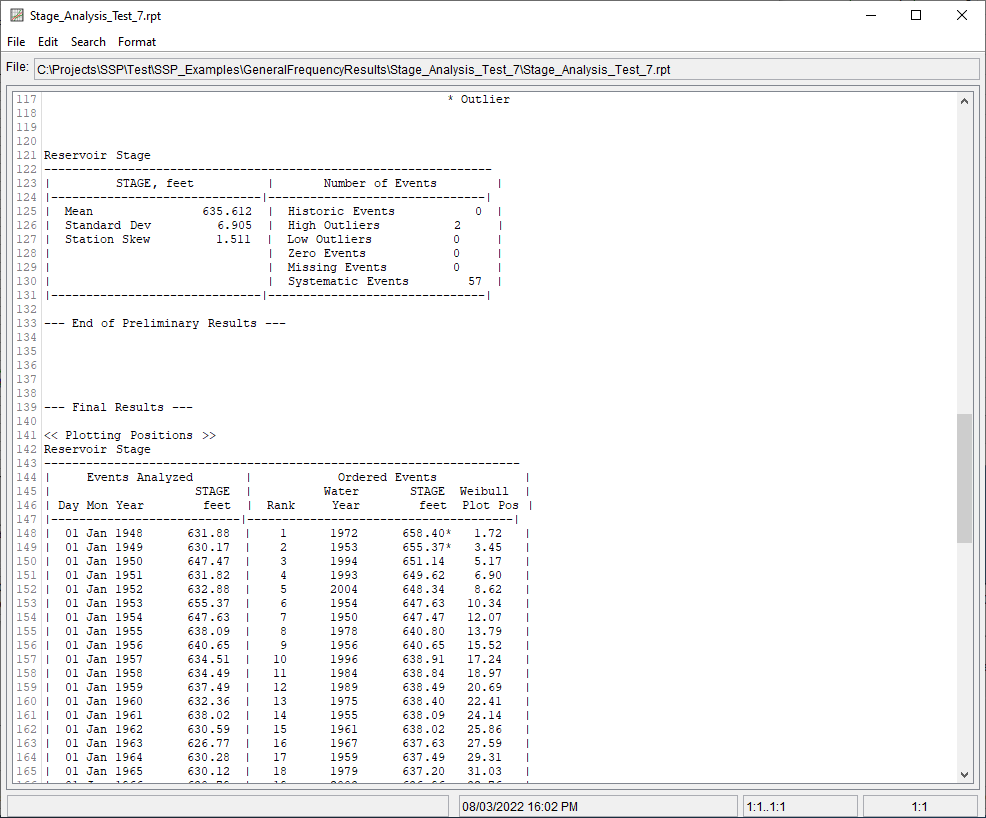The height and width of the screenshot is (818, 986).
Task: Close the Stage_Analysis_Test_7.rpt window
Action: [961, 15]
